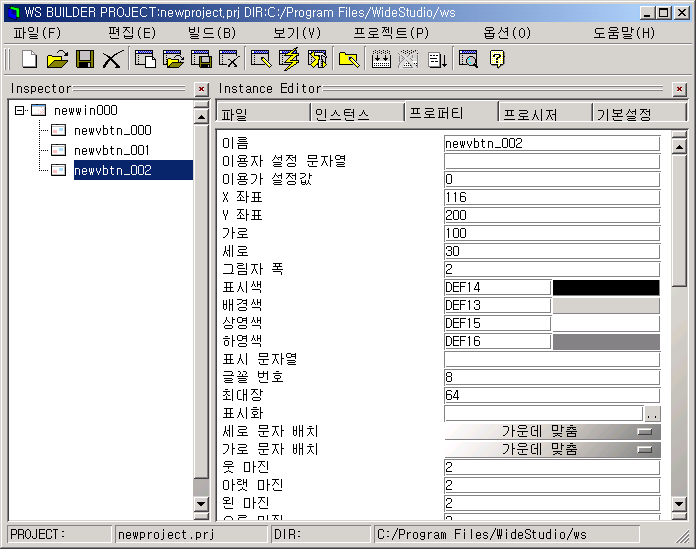
Task: Switch to the 프로퍼티 tab
Action: click(451, 112)
